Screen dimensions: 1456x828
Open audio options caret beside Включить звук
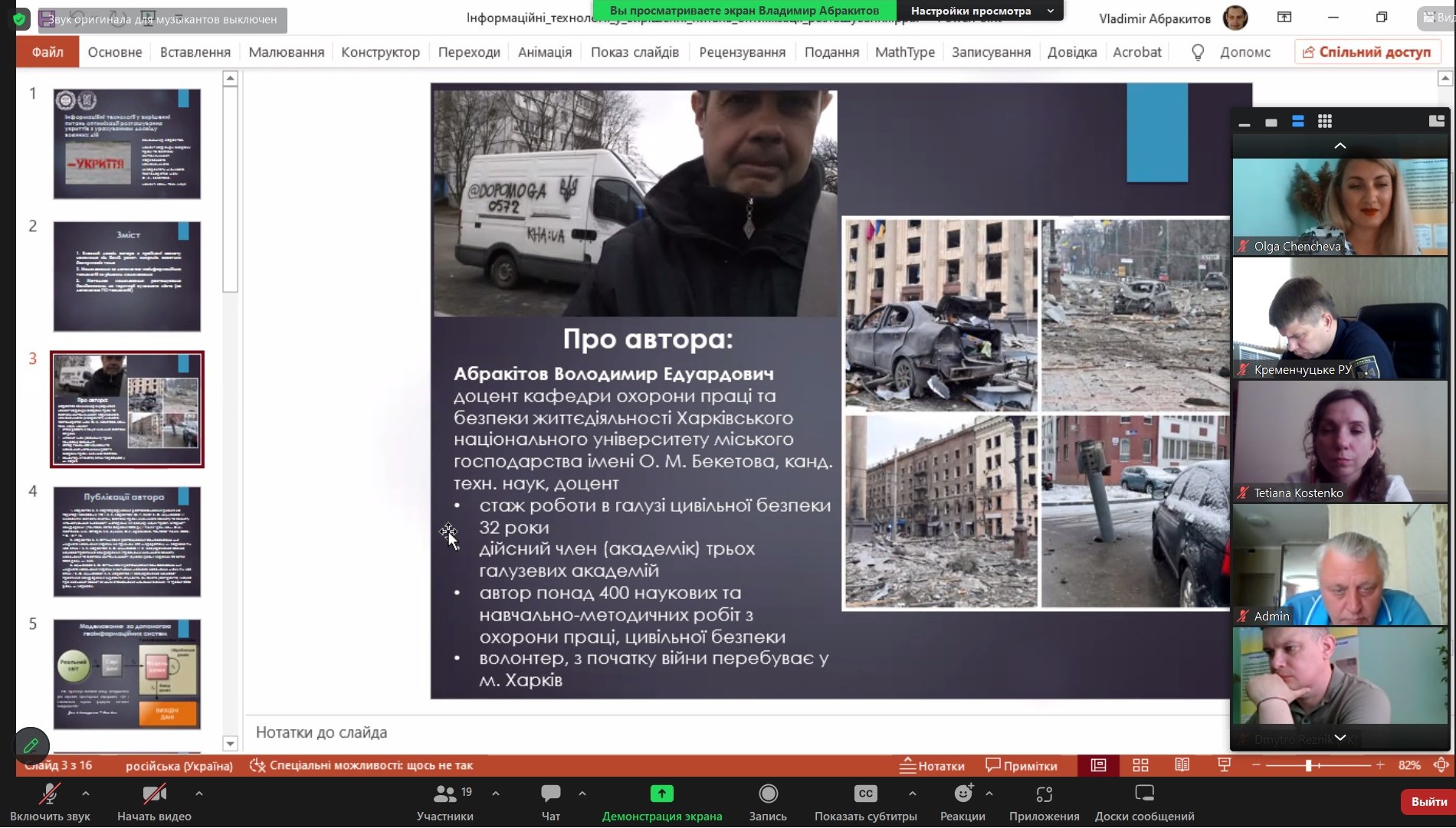tap(85, 794)
